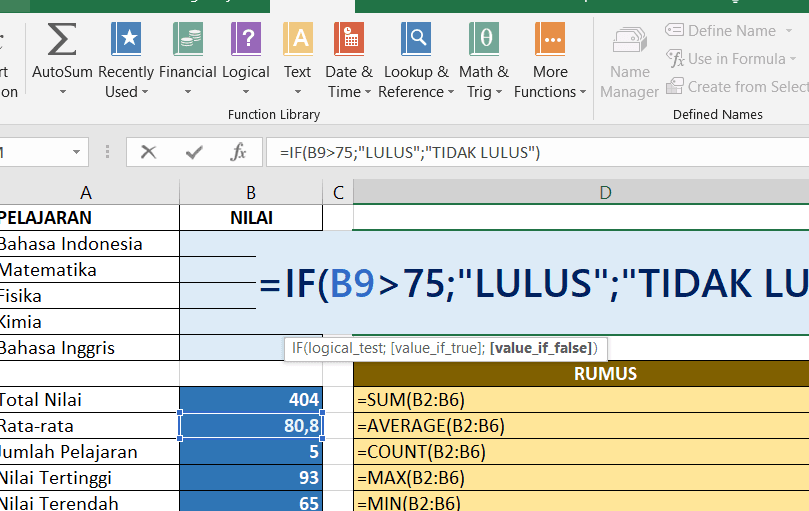Select the =SUM(B2:B6) formula cell
The width and height of the screenshot is (809, 511).
(581, 400)
